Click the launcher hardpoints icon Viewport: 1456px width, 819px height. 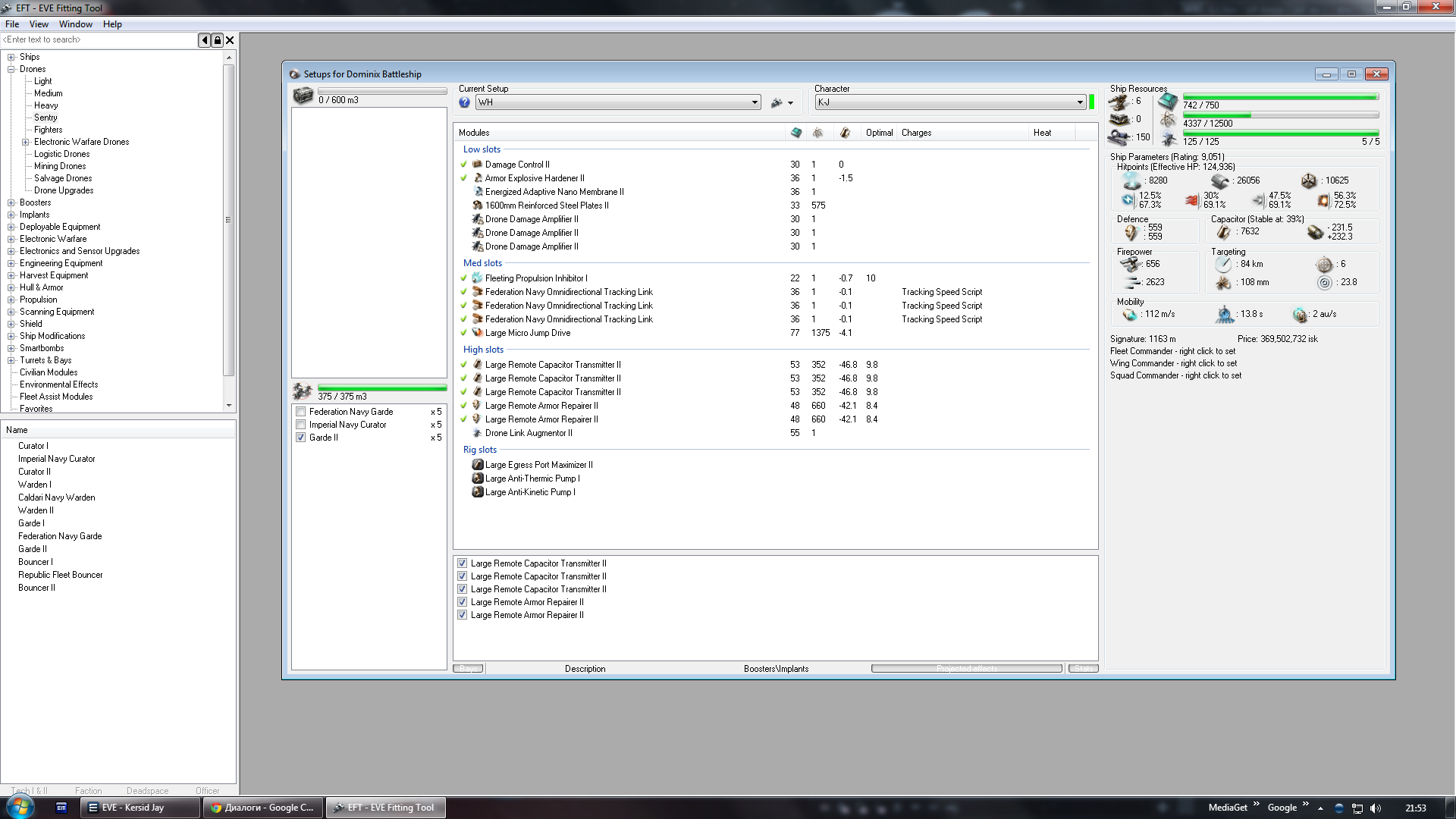(x=1119, y=120)
